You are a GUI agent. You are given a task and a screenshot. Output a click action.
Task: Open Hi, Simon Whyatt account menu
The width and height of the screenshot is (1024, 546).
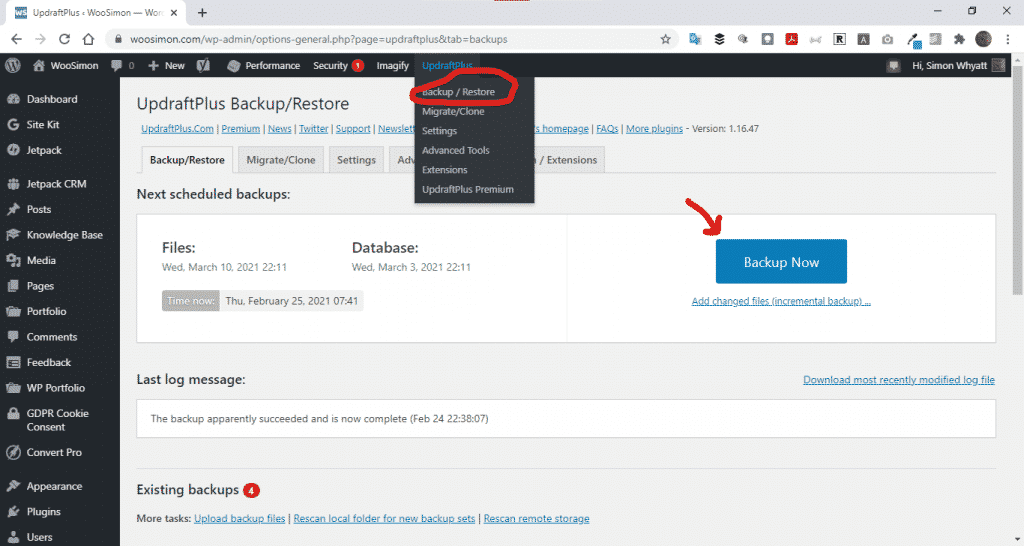pos(957,65)
